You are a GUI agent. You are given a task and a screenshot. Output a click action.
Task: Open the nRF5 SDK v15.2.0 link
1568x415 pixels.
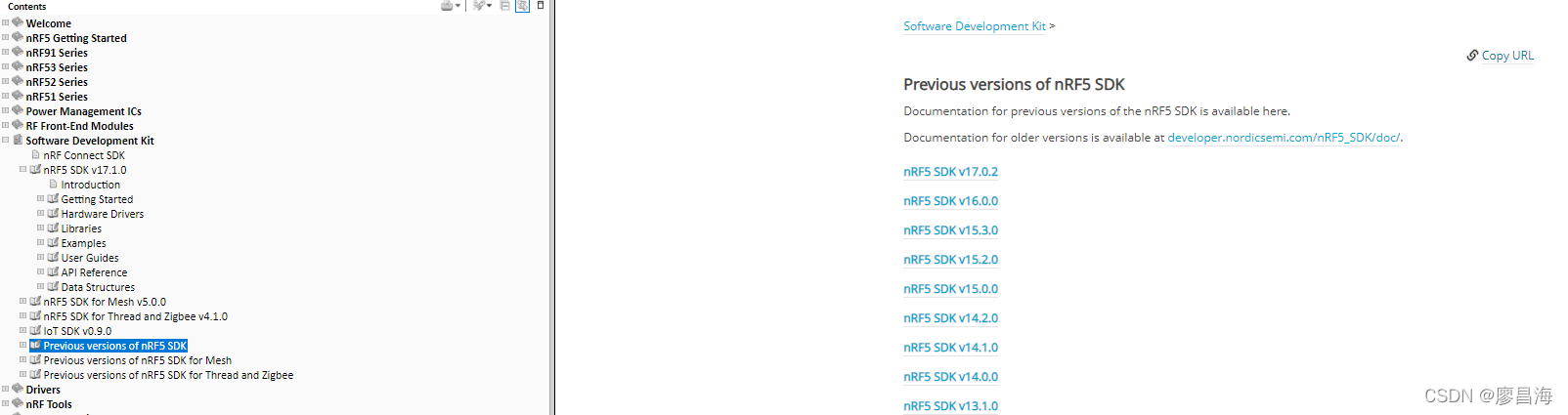(x=950, y=260)
